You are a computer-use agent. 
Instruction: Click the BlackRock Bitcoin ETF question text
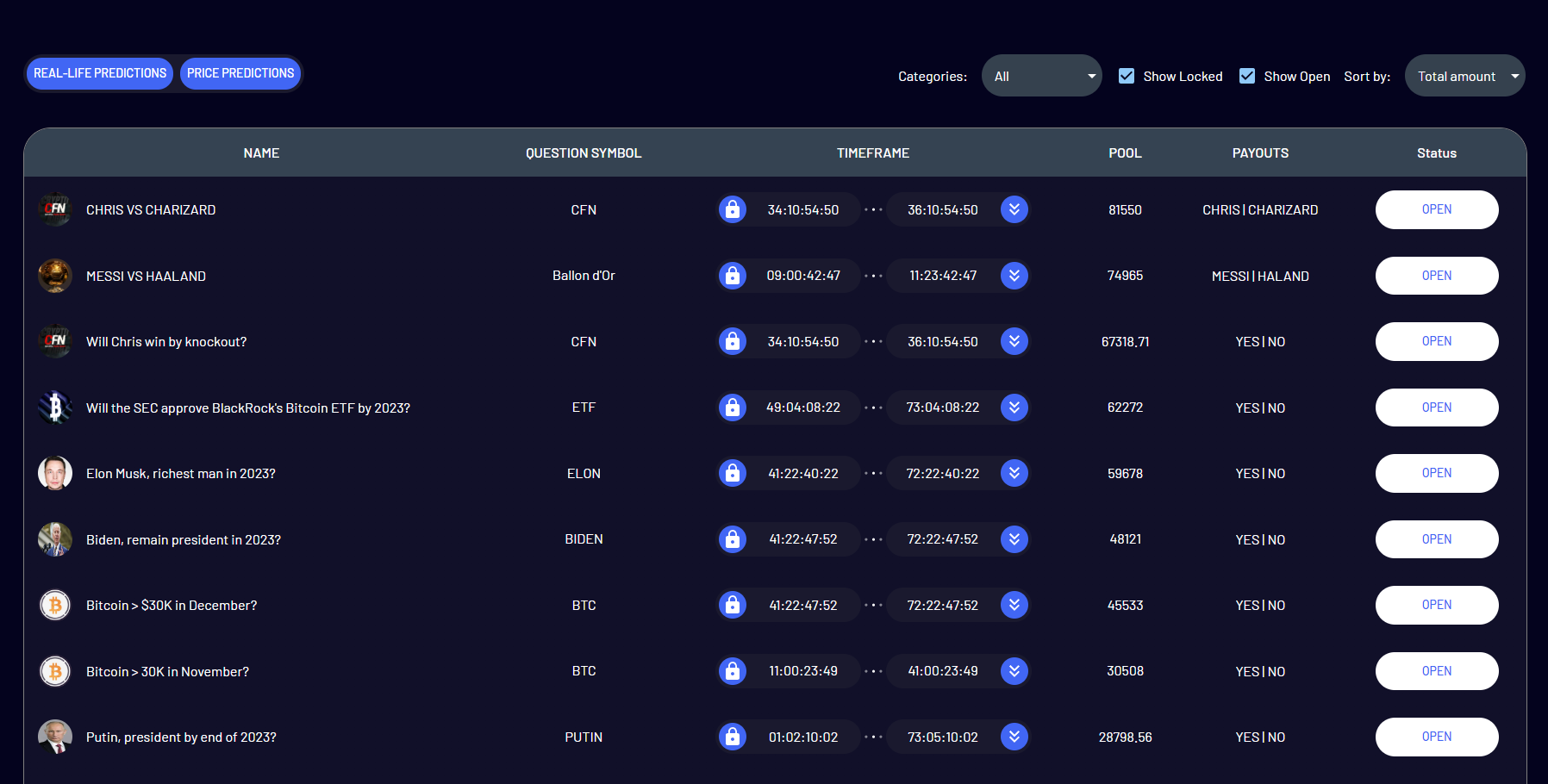(248, 408)
